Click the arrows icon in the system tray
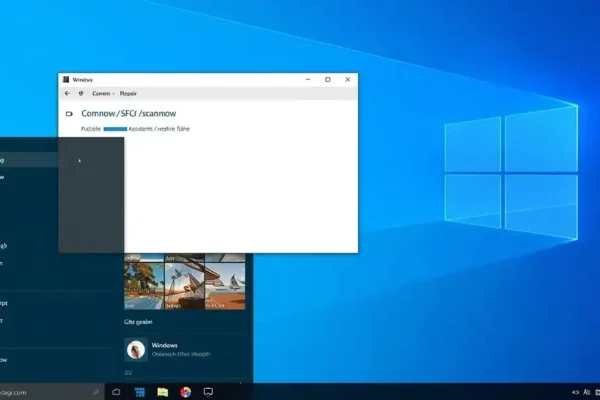 click(x=576, y=392)
